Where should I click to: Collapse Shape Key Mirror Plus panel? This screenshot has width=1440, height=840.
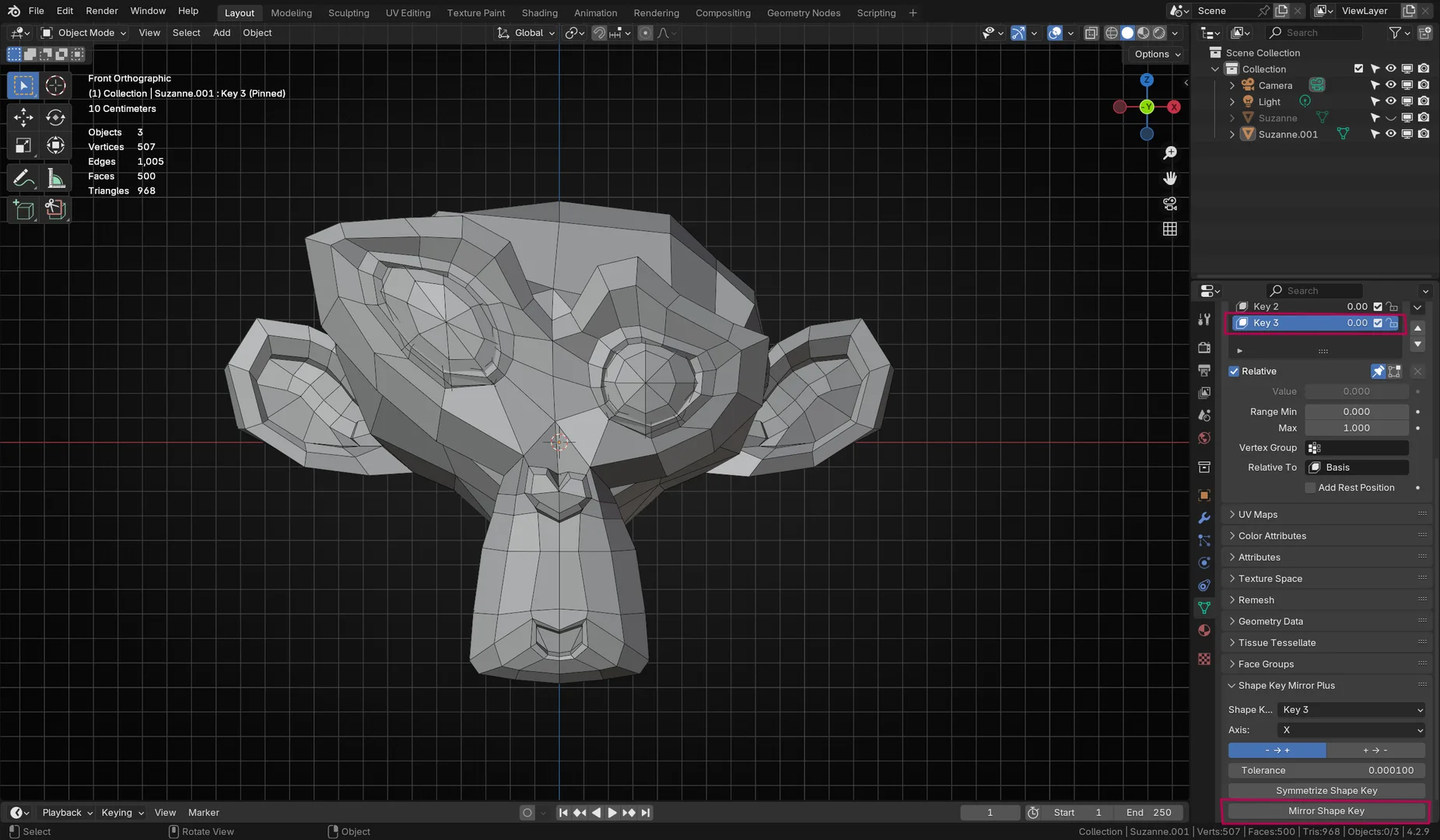pos(1286,685)
